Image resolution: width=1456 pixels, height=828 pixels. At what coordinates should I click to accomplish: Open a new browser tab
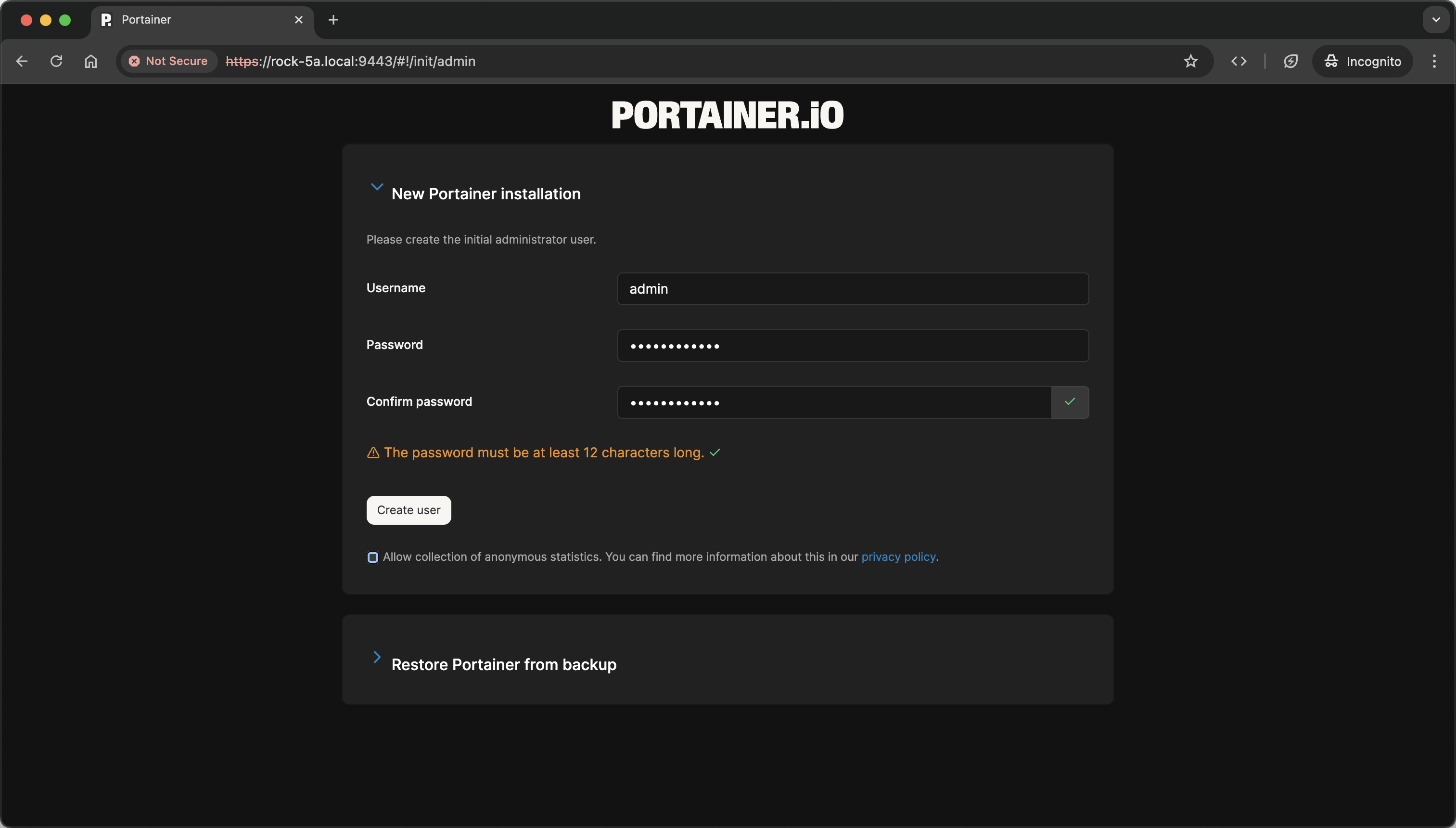pos(333,19)
